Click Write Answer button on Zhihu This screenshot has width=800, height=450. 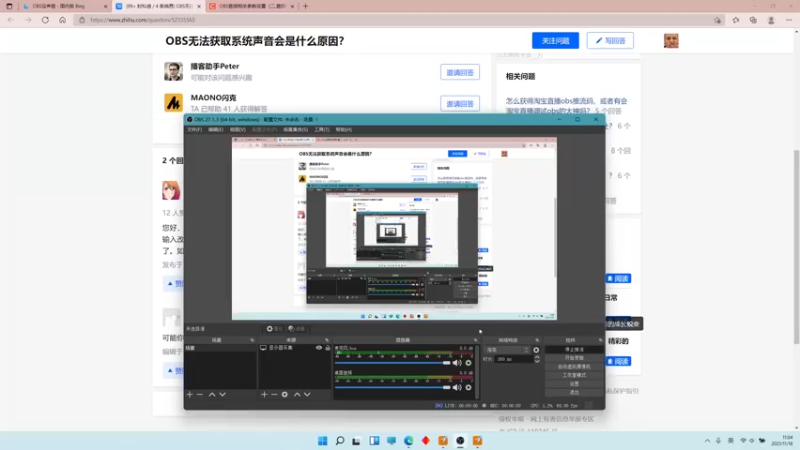(x=610, y=40)
